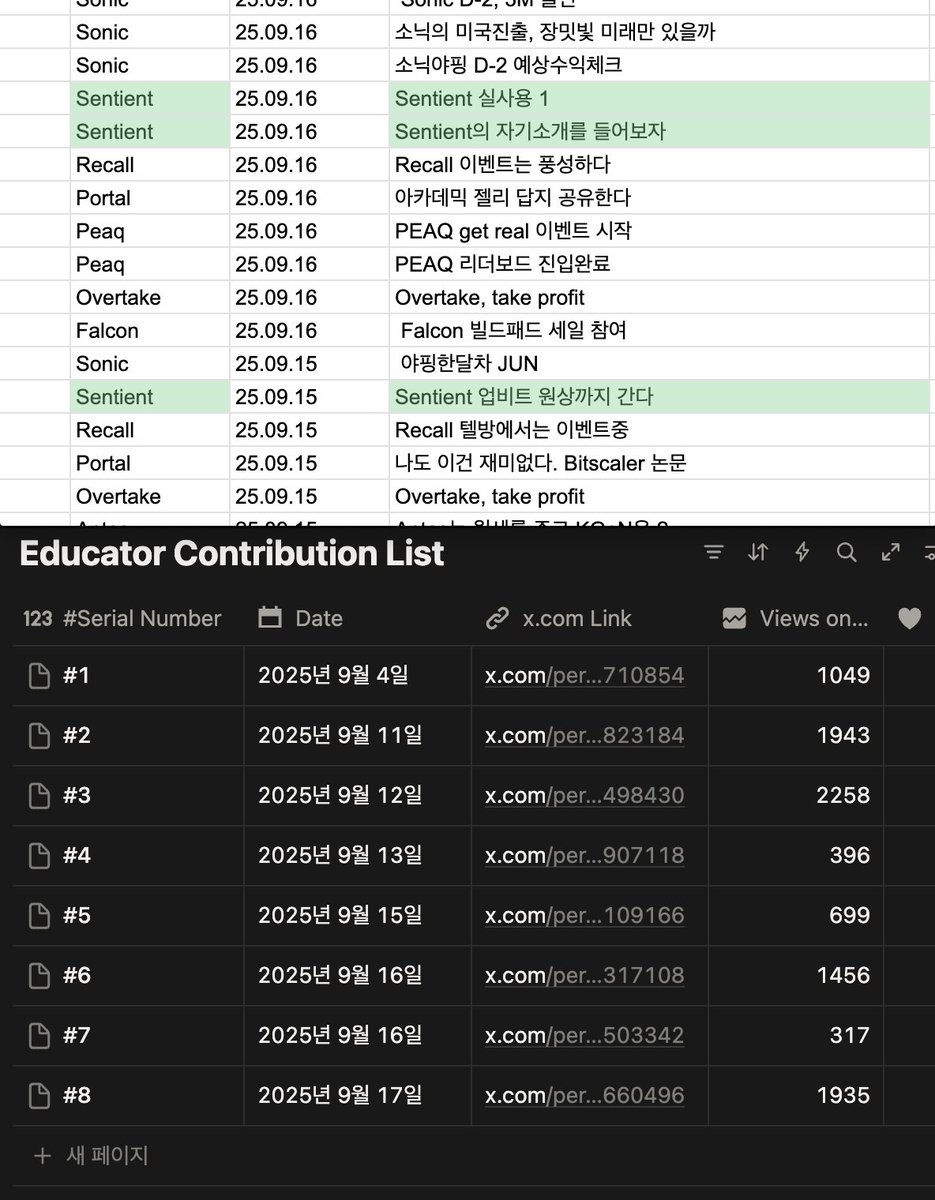The width and height of the screenshot is (935, 1200).
Task: Add a new page with 새 페이지
Action: 91,1156
